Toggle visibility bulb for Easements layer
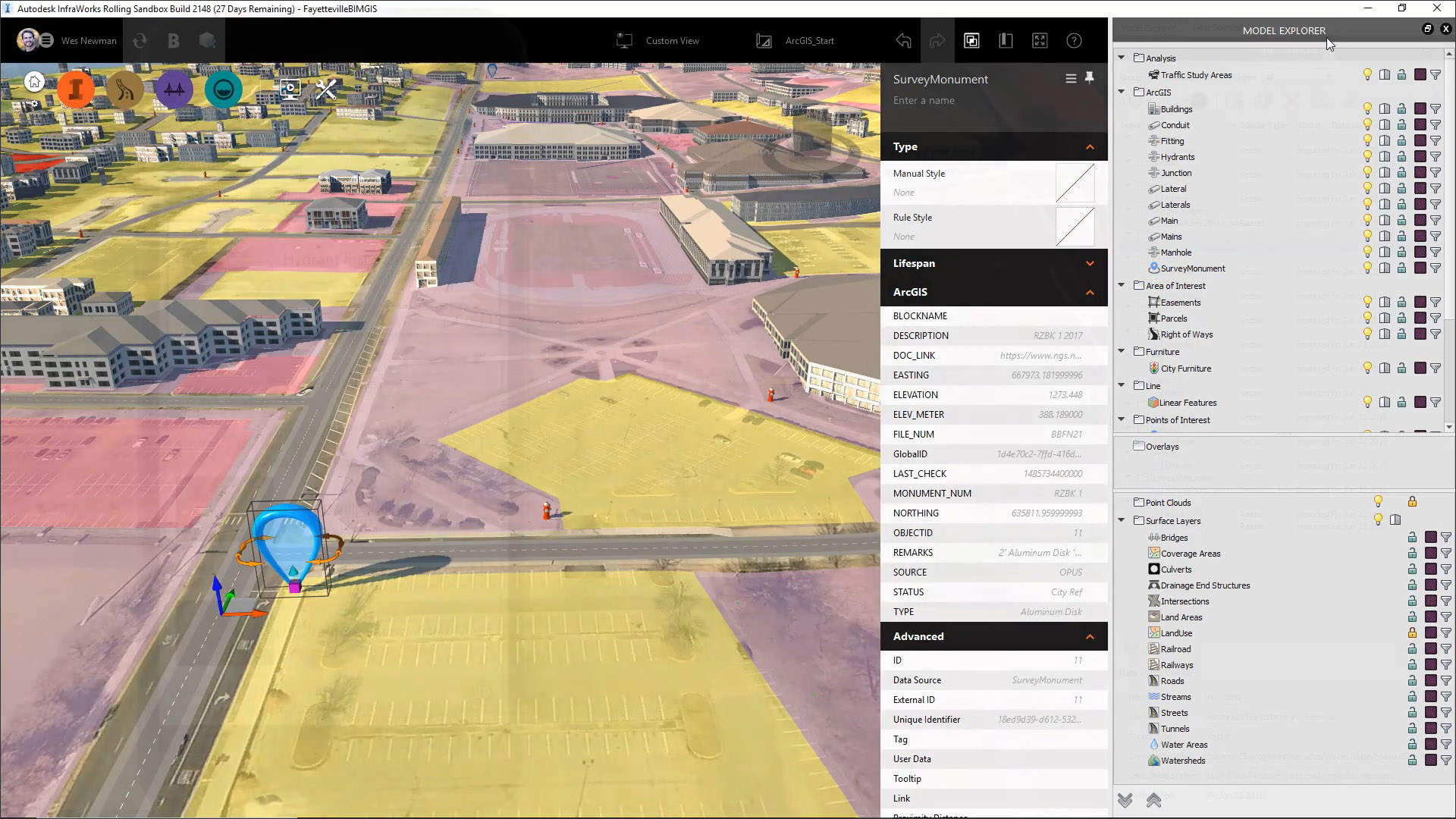1456x819 pixels. [1367, 302]
